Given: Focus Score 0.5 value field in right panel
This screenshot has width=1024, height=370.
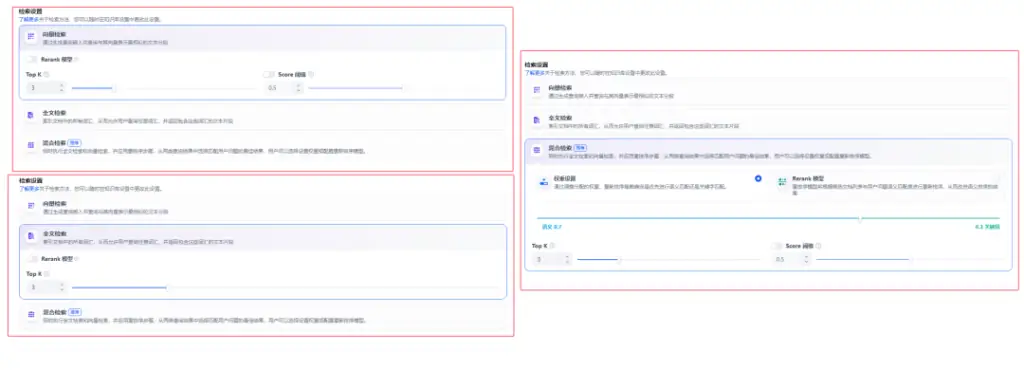Looking at the screenshot, I should [791, 259].
